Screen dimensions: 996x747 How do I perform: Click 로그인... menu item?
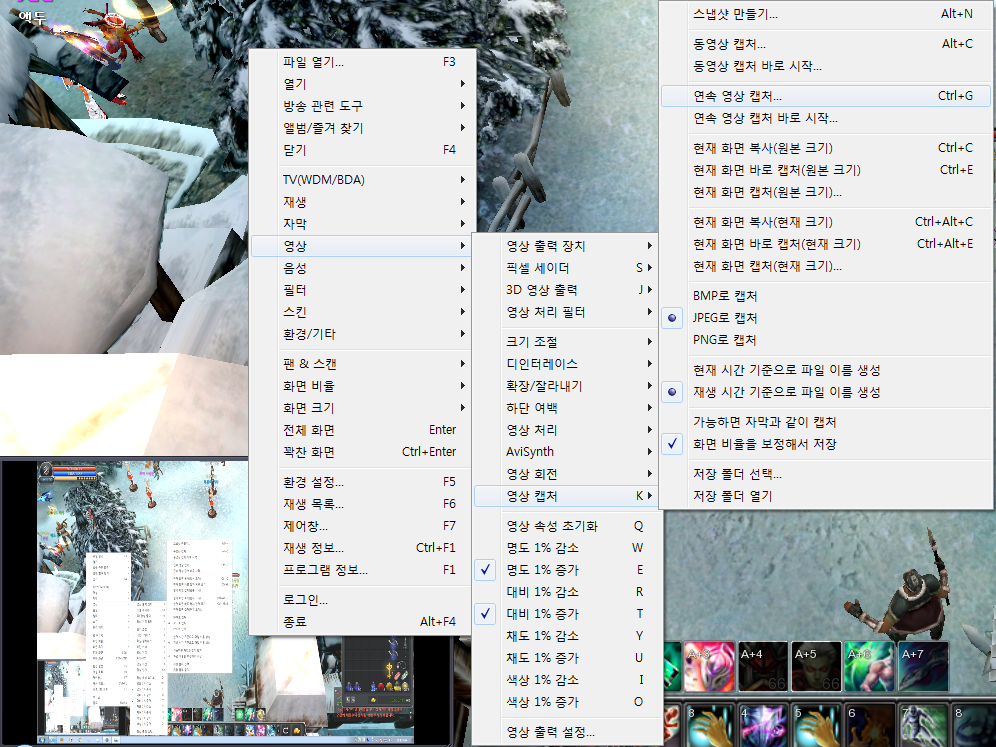[x=361, y=600]
